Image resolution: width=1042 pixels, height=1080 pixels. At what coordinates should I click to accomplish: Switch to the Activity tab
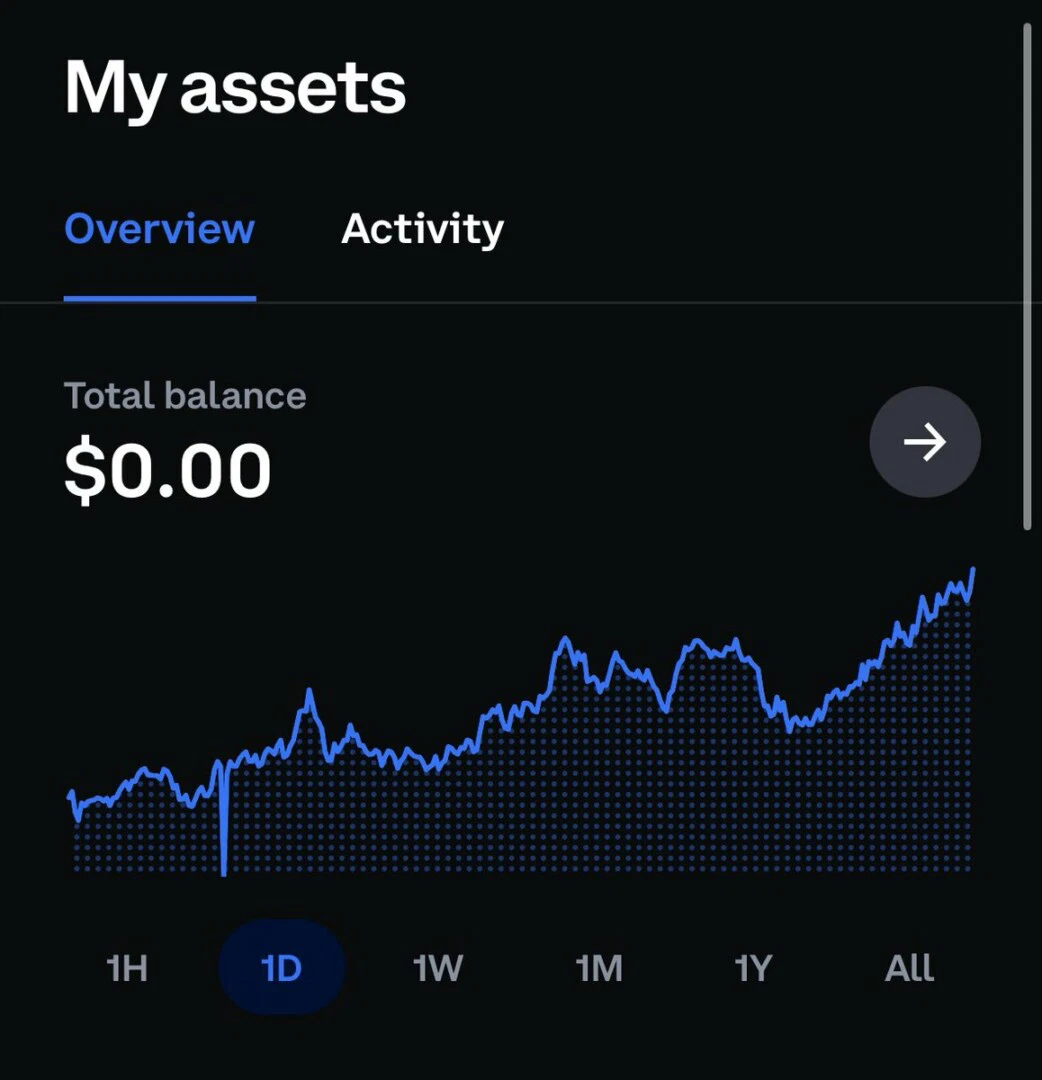click(422, 229)
